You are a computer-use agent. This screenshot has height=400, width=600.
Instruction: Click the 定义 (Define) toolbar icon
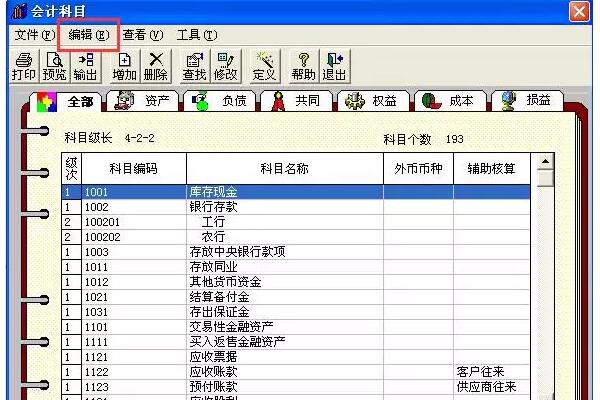click(x=264, y=66)
